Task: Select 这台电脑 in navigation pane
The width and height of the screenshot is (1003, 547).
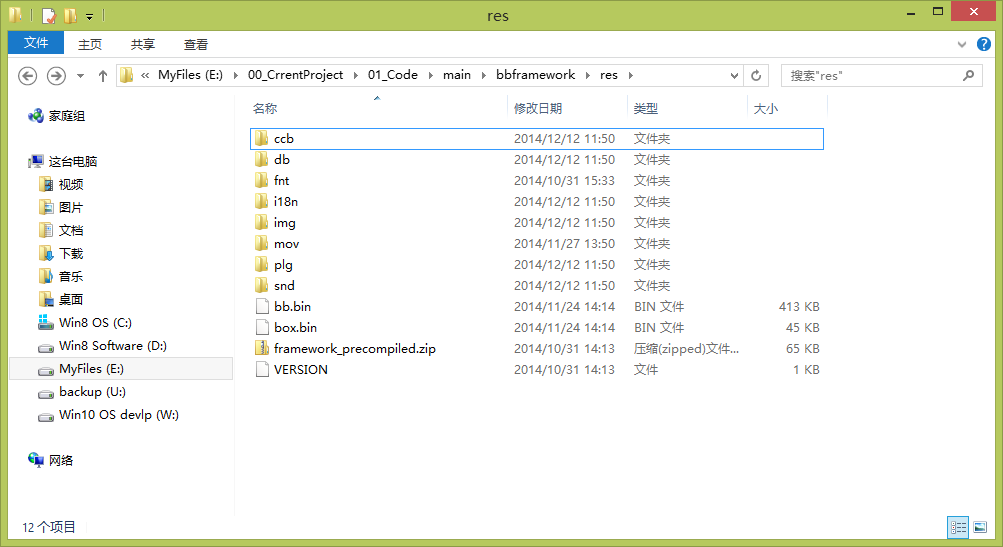Action: click(x=63, y=161)
